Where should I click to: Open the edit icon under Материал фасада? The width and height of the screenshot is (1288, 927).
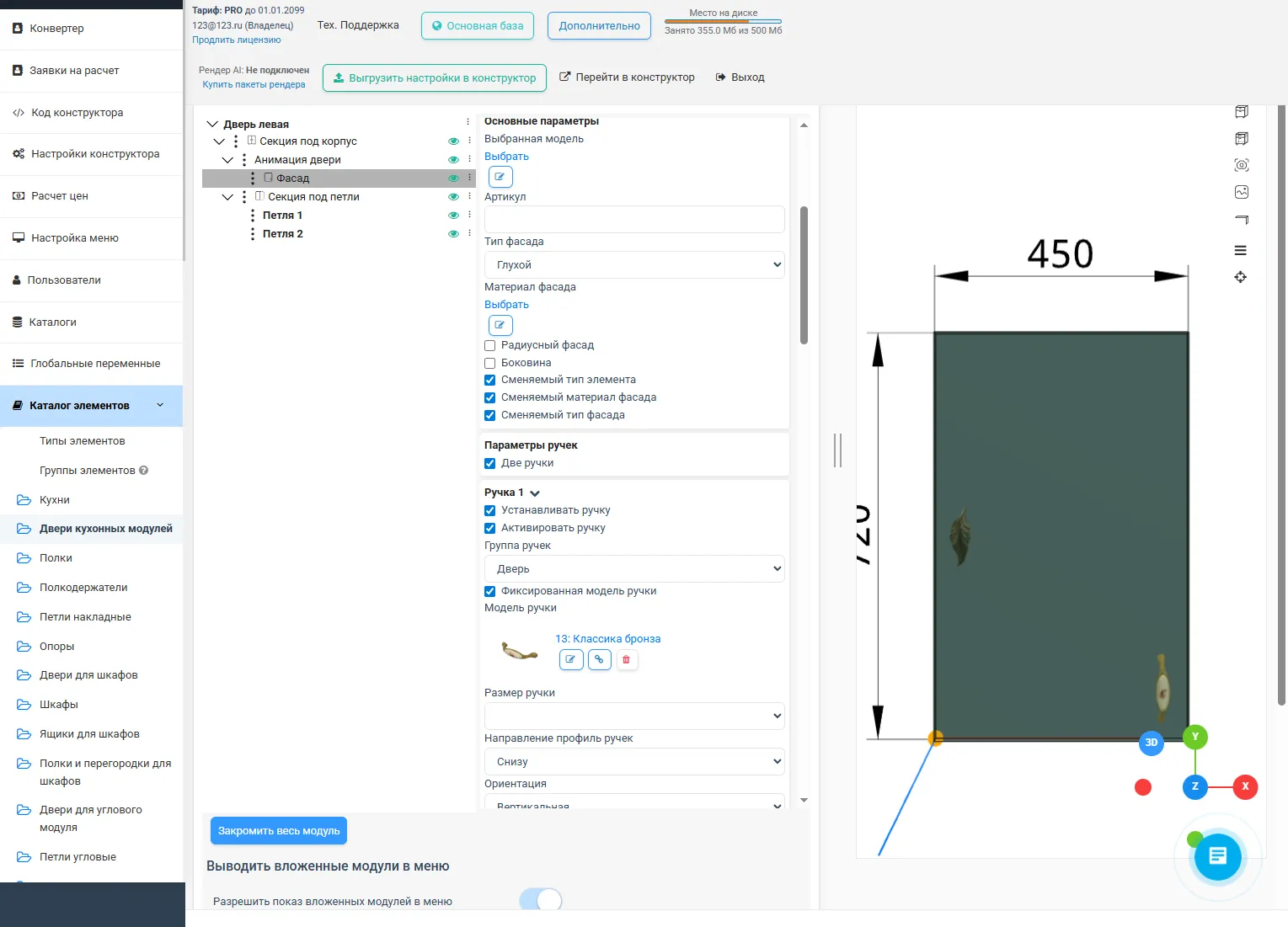(x=500, y=325)
